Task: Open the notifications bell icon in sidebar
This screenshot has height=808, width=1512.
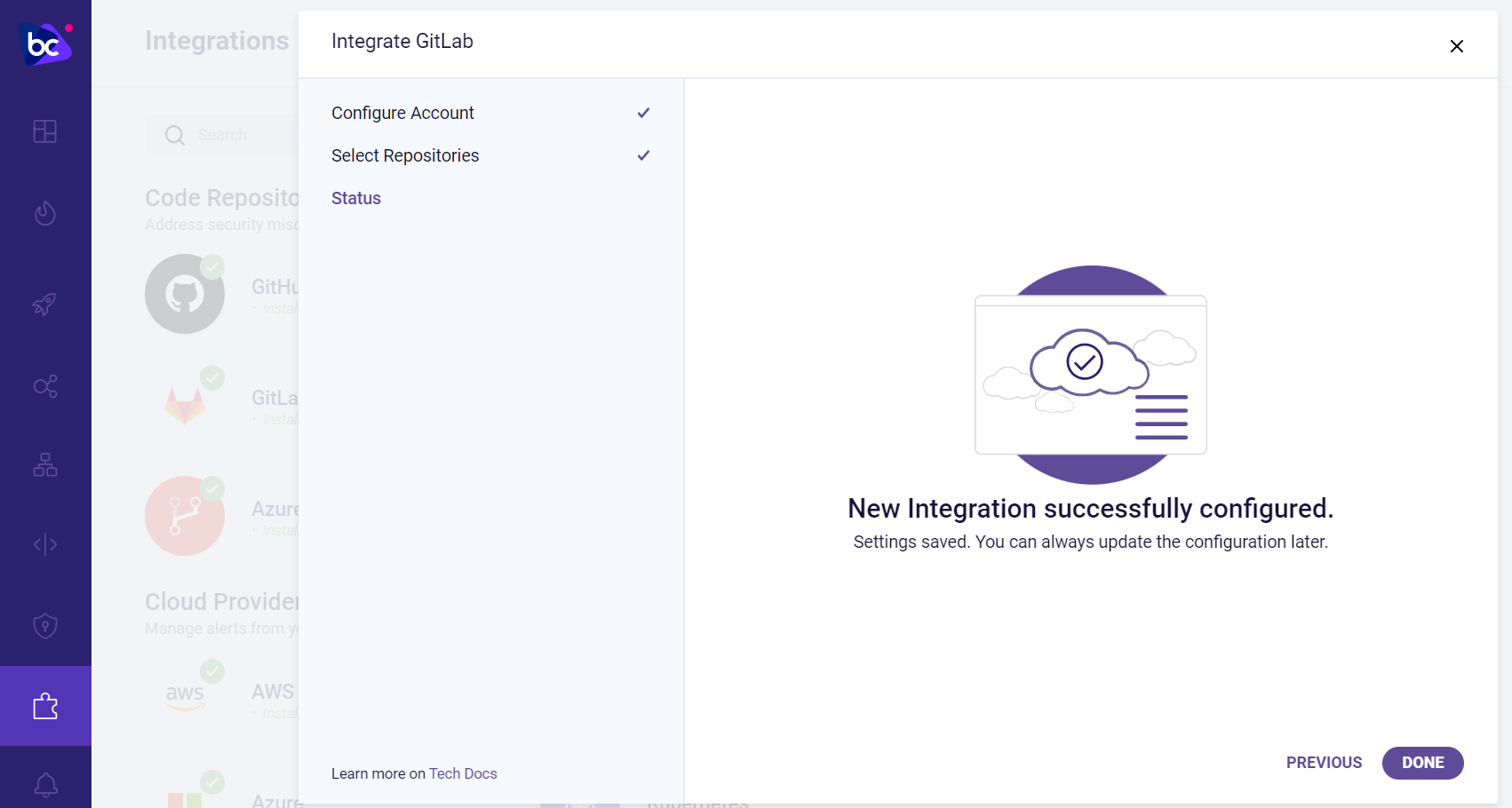Action: [x=45, y=785]
